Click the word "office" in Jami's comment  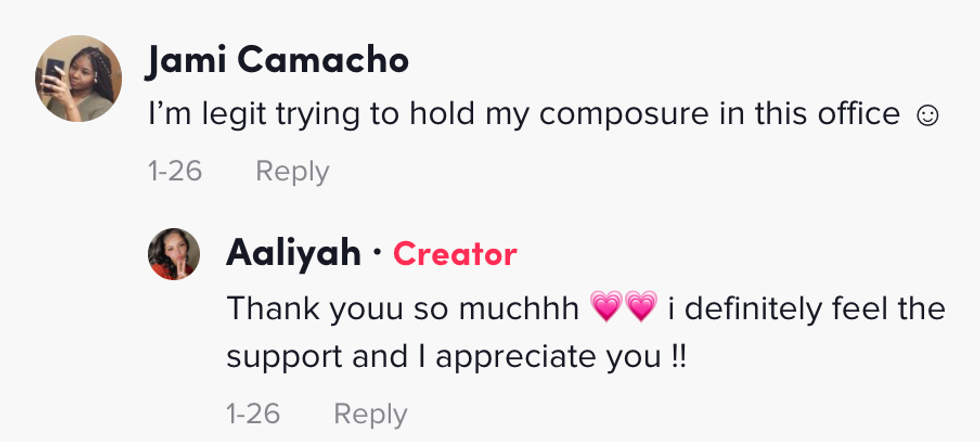[x=853, y=115]
